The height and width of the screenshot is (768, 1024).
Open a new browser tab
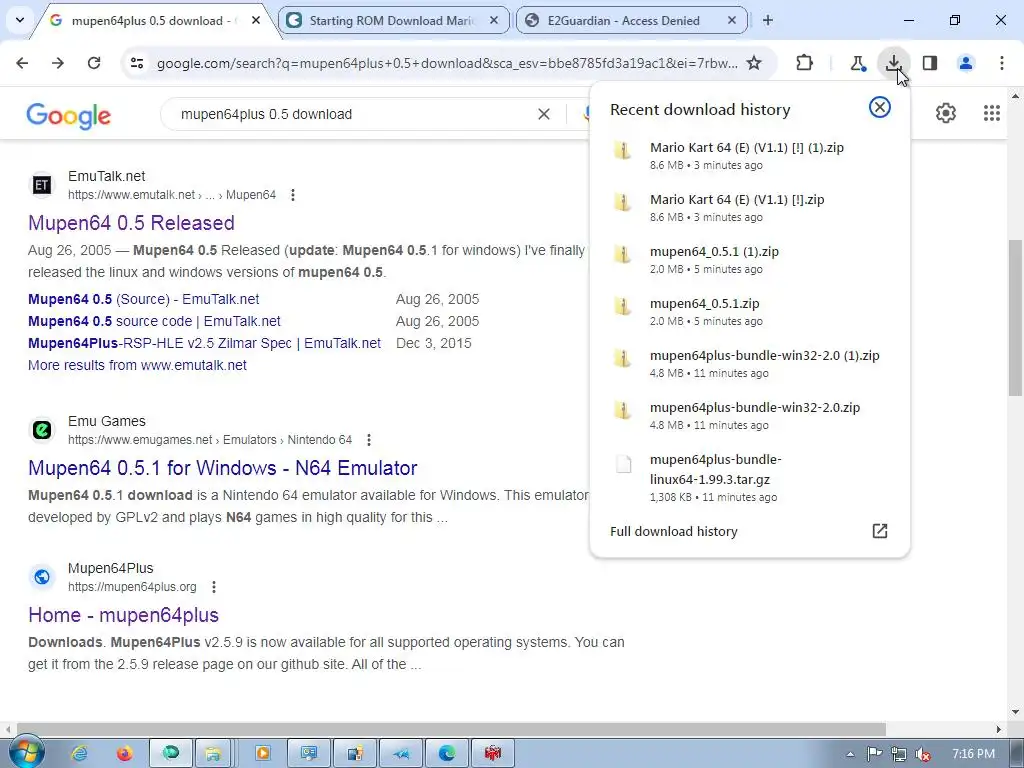click(x=768, y=20)
